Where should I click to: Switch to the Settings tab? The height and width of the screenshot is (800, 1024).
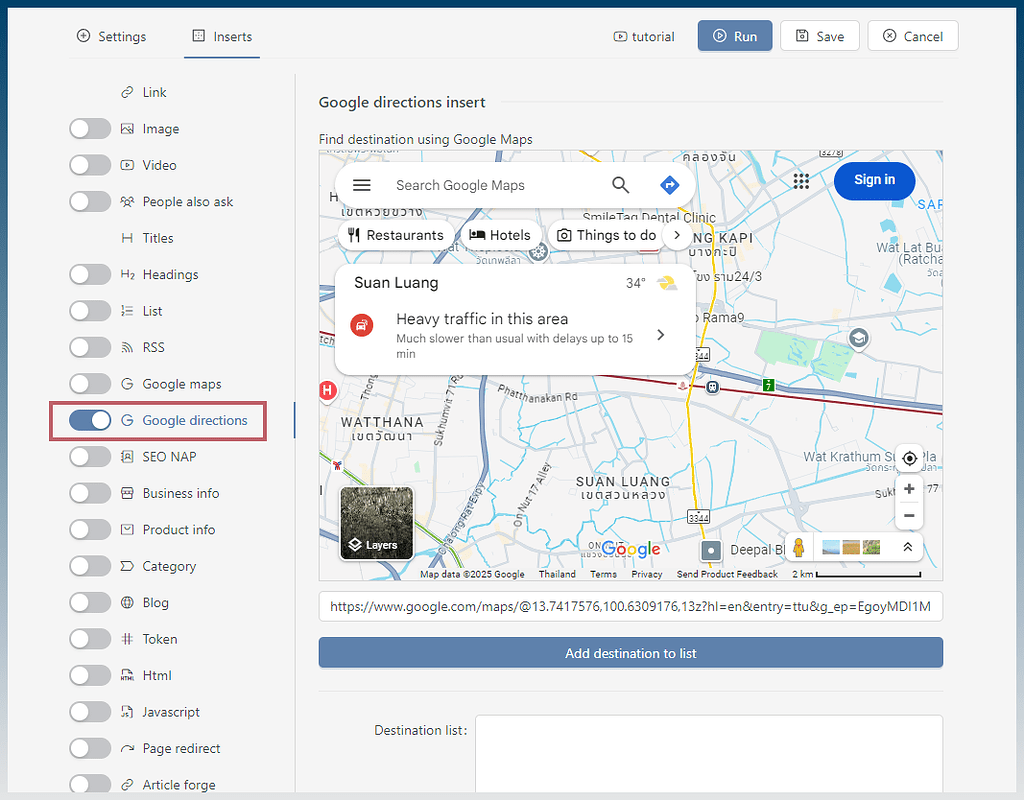coord(111,36)
